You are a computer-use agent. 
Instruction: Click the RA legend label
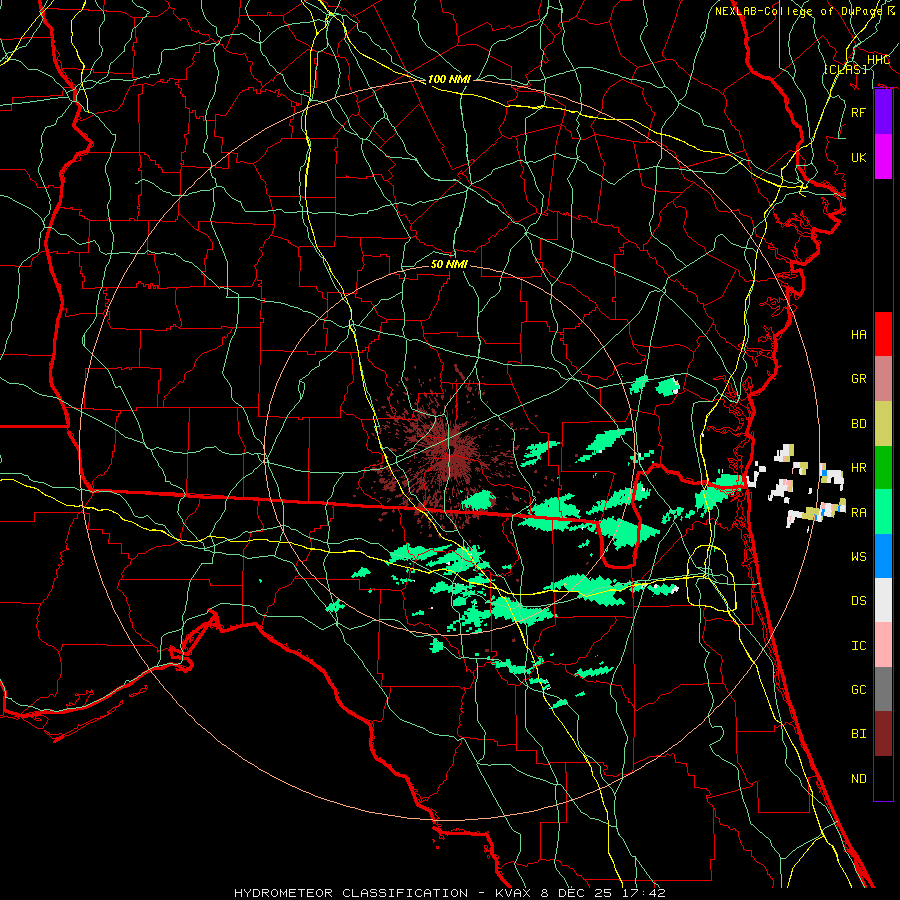(x=859, y=512)
